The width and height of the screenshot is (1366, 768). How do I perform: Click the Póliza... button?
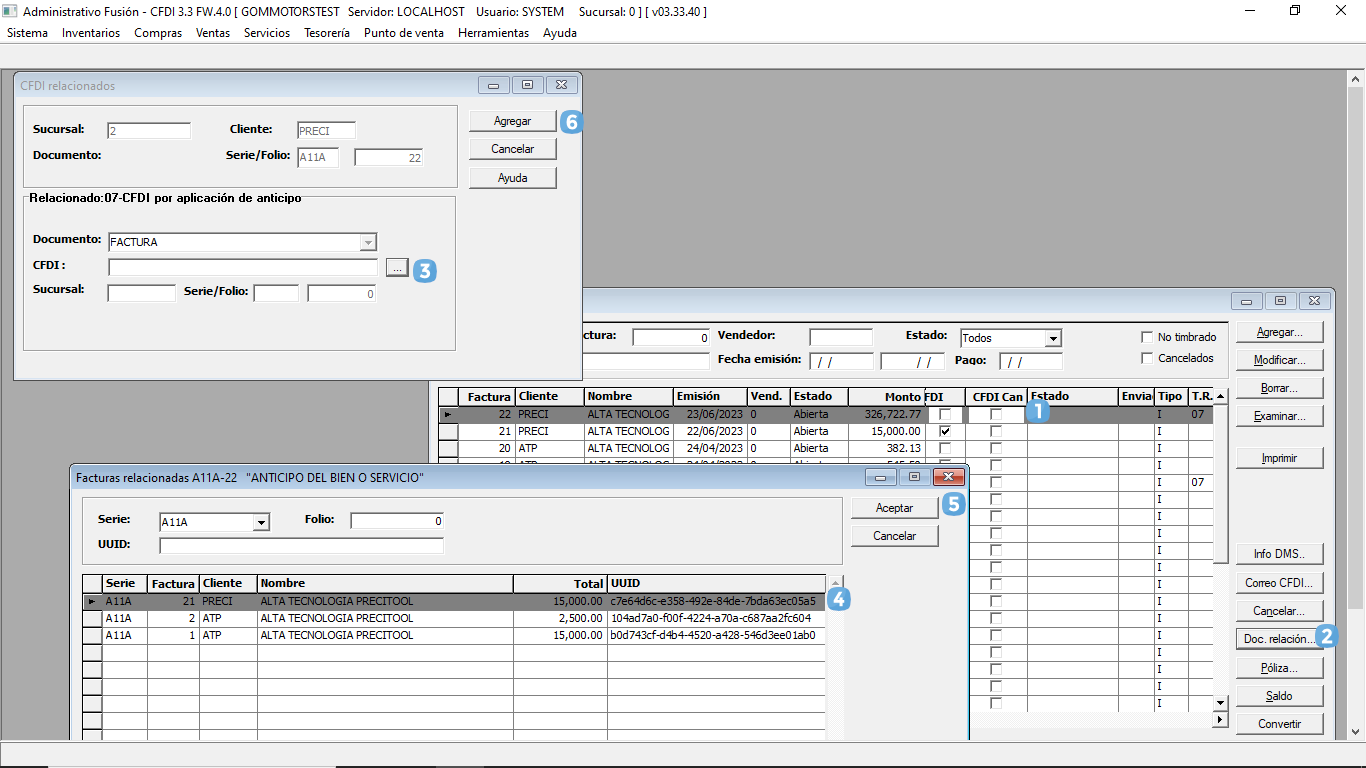[1279, 668]
